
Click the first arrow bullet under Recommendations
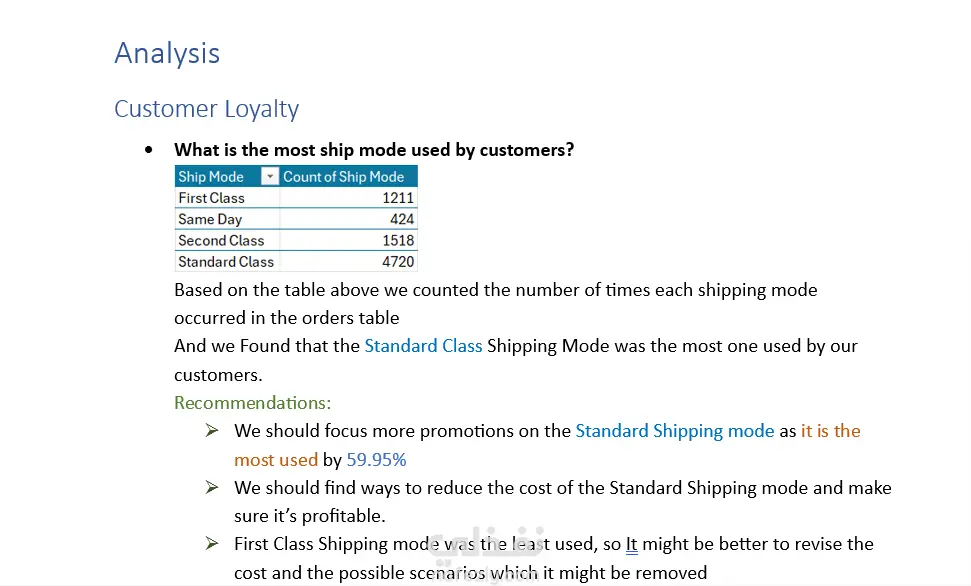(212, 431)
